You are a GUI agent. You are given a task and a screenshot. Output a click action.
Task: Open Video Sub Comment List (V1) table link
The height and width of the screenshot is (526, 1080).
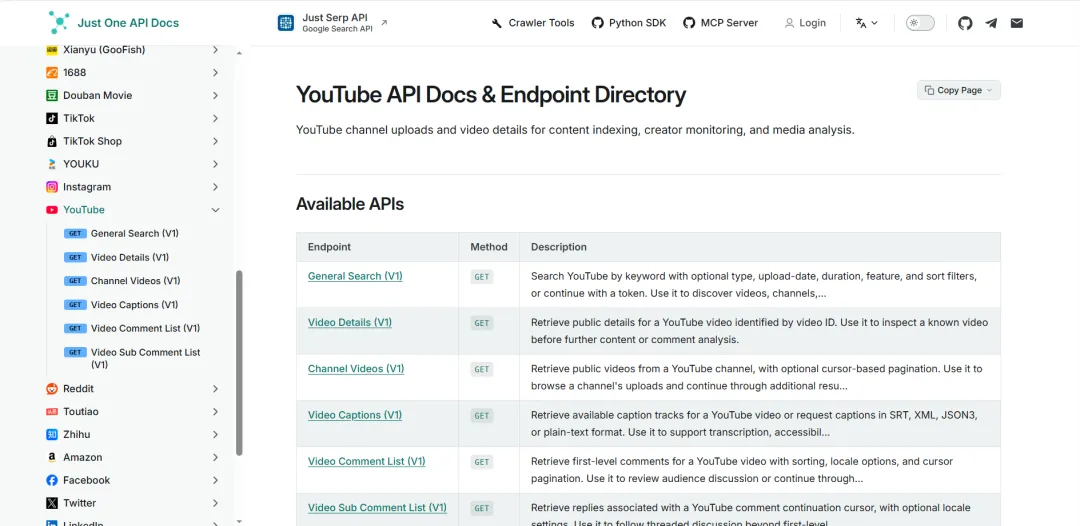click(x=377, y=507)
